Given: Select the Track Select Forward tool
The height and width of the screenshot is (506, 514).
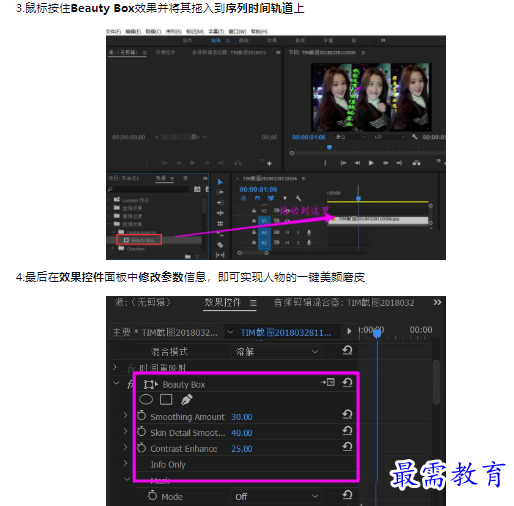Looking at the screenshot, I should pyautogui.click(x=220, y=192).
